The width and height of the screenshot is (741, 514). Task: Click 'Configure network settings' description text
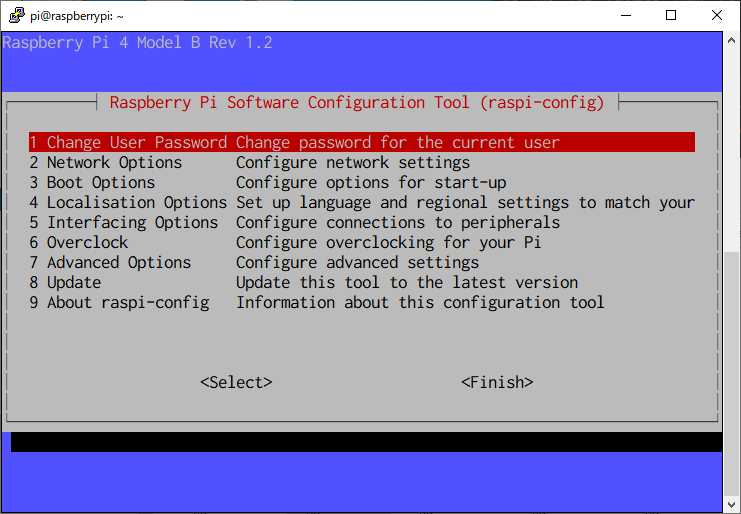[x=353, y=163]
